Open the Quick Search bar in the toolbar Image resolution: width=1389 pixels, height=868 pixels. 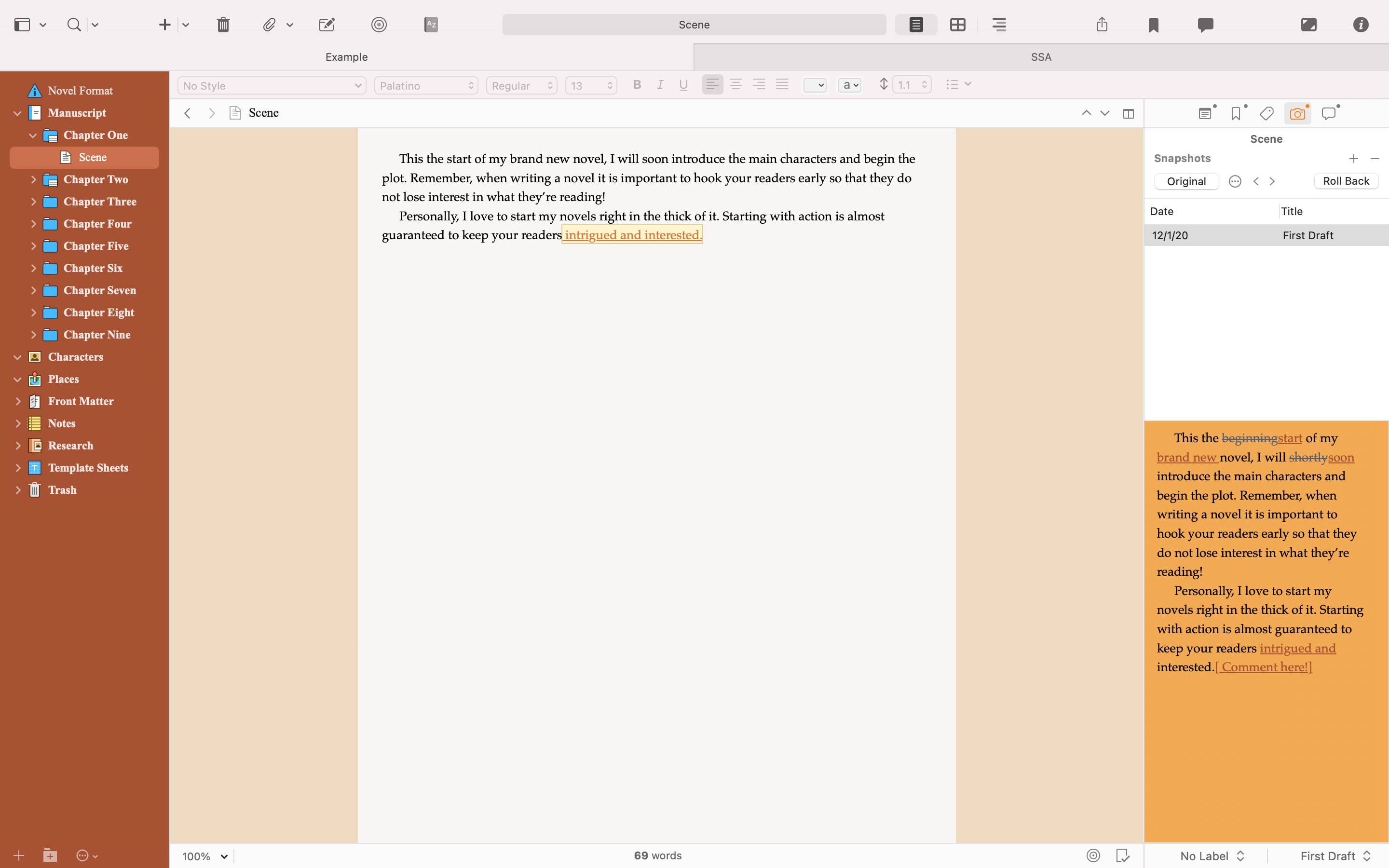[x=73, y=25]
